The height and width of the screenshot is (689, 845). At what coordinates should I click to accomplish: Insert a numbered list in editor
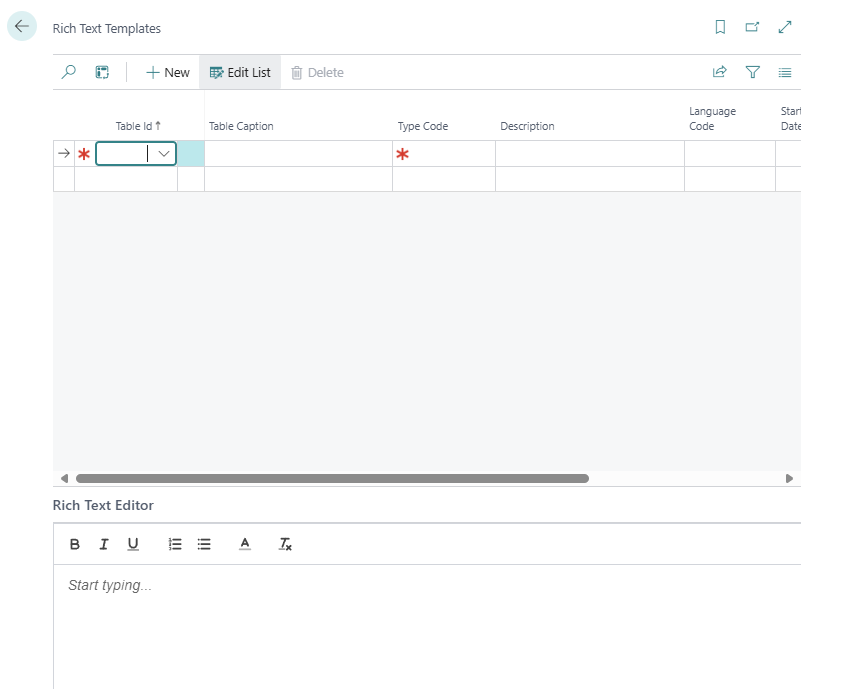(x=175, y=544)
